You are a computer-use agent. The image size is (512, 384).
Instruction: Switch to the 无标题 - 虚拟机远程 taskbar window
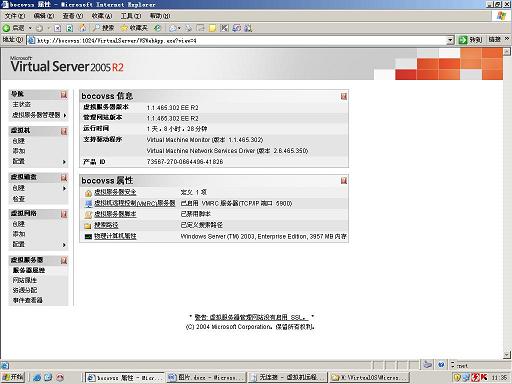288,377
